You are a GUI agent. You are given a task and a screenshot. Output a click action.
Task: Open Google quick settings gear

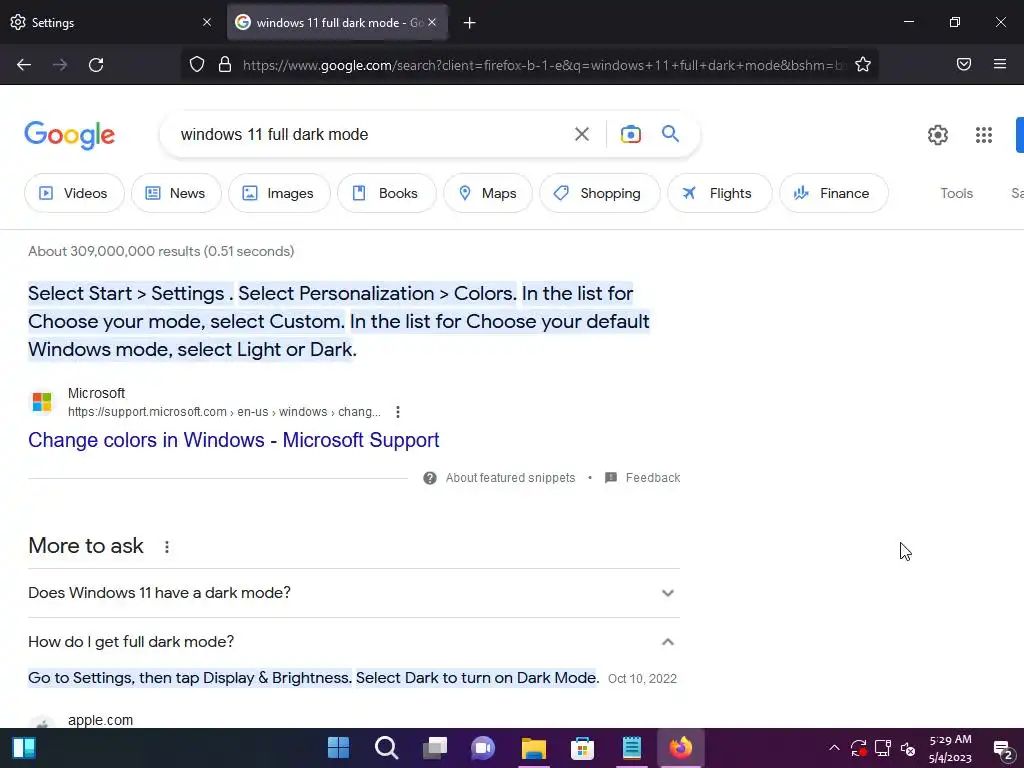click(938, 135)
